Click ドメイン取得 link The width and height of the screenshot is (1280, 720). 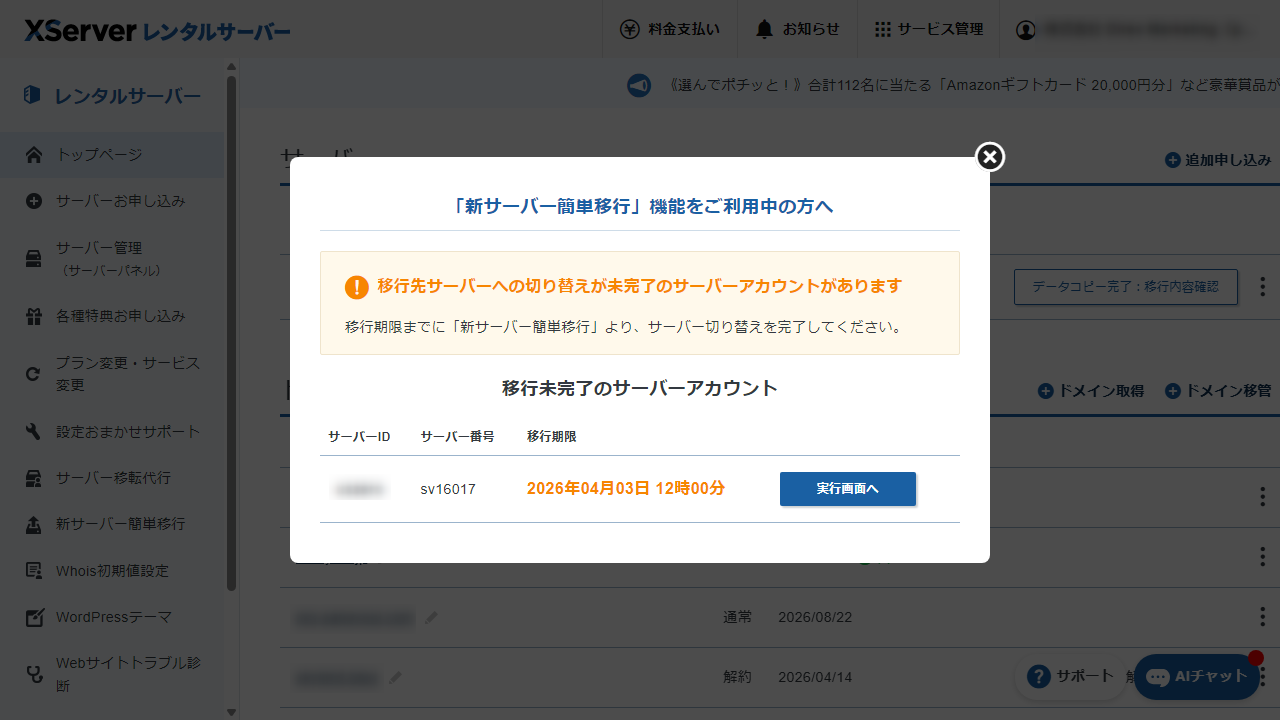click(1091, 391)
